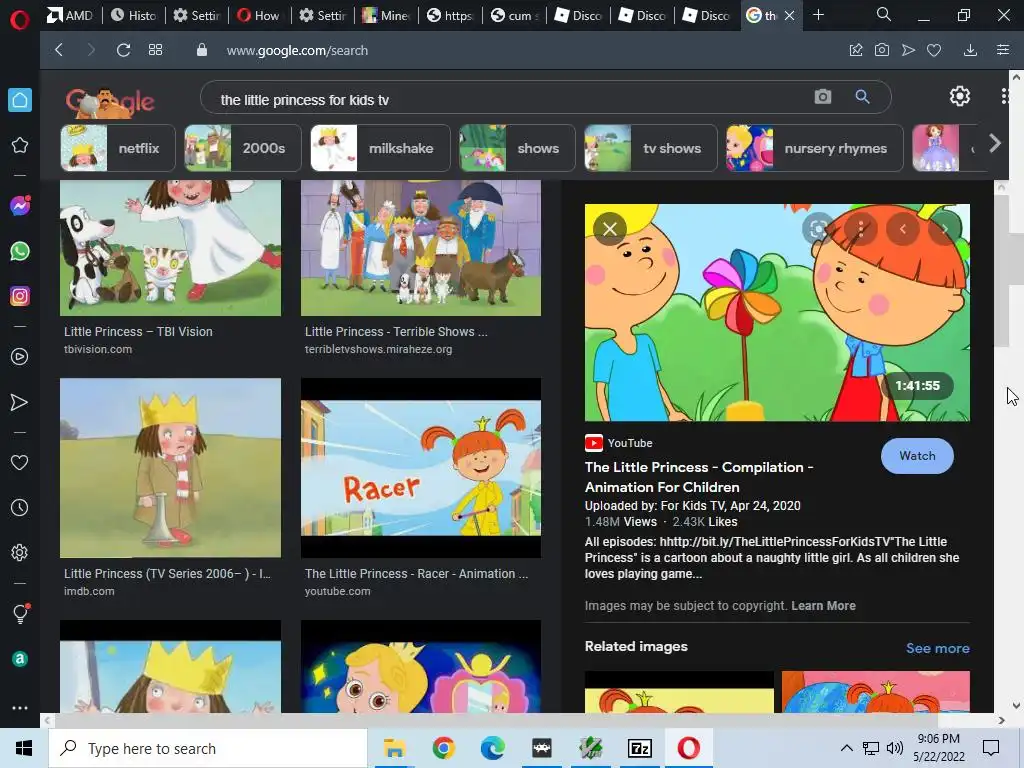Show the previous image in the preview
Viewport: 1024px width, 768px height.
(x=903, y=229)
